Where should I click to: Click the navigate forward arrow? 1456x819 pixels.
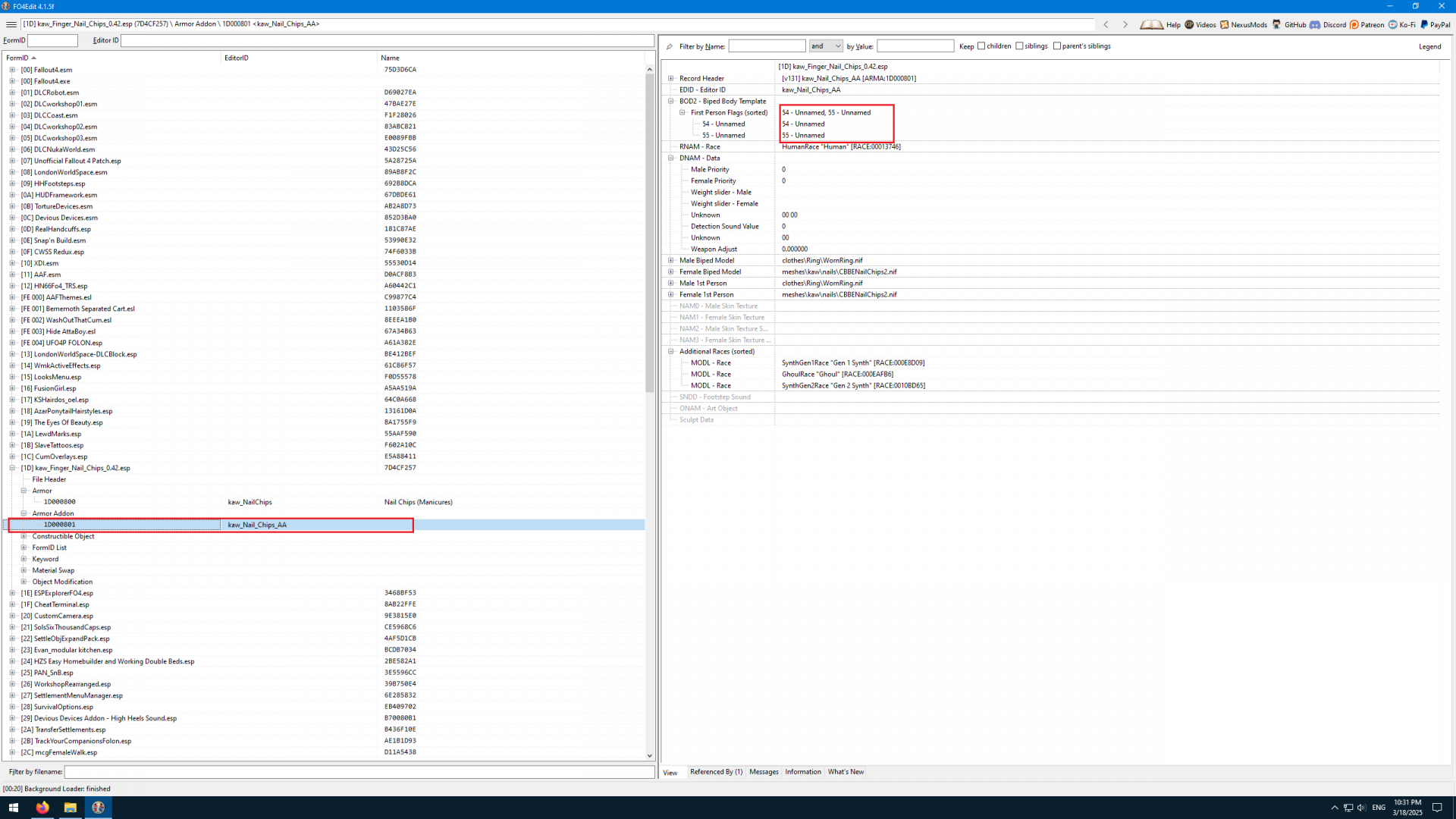pyautogui.click(x=1125, y=24)
